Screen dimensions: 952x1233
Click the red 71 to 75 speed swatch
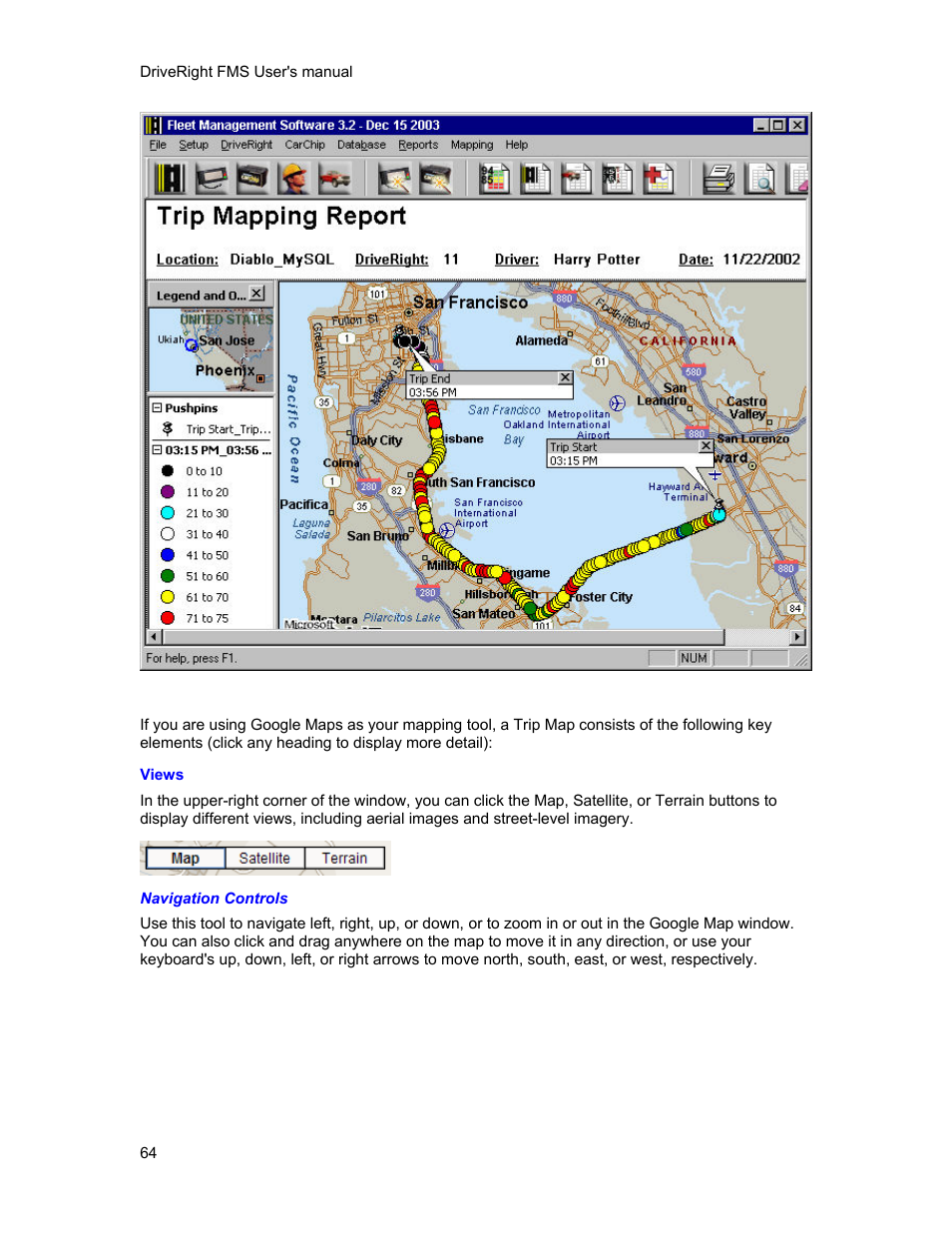coord(168,618)
